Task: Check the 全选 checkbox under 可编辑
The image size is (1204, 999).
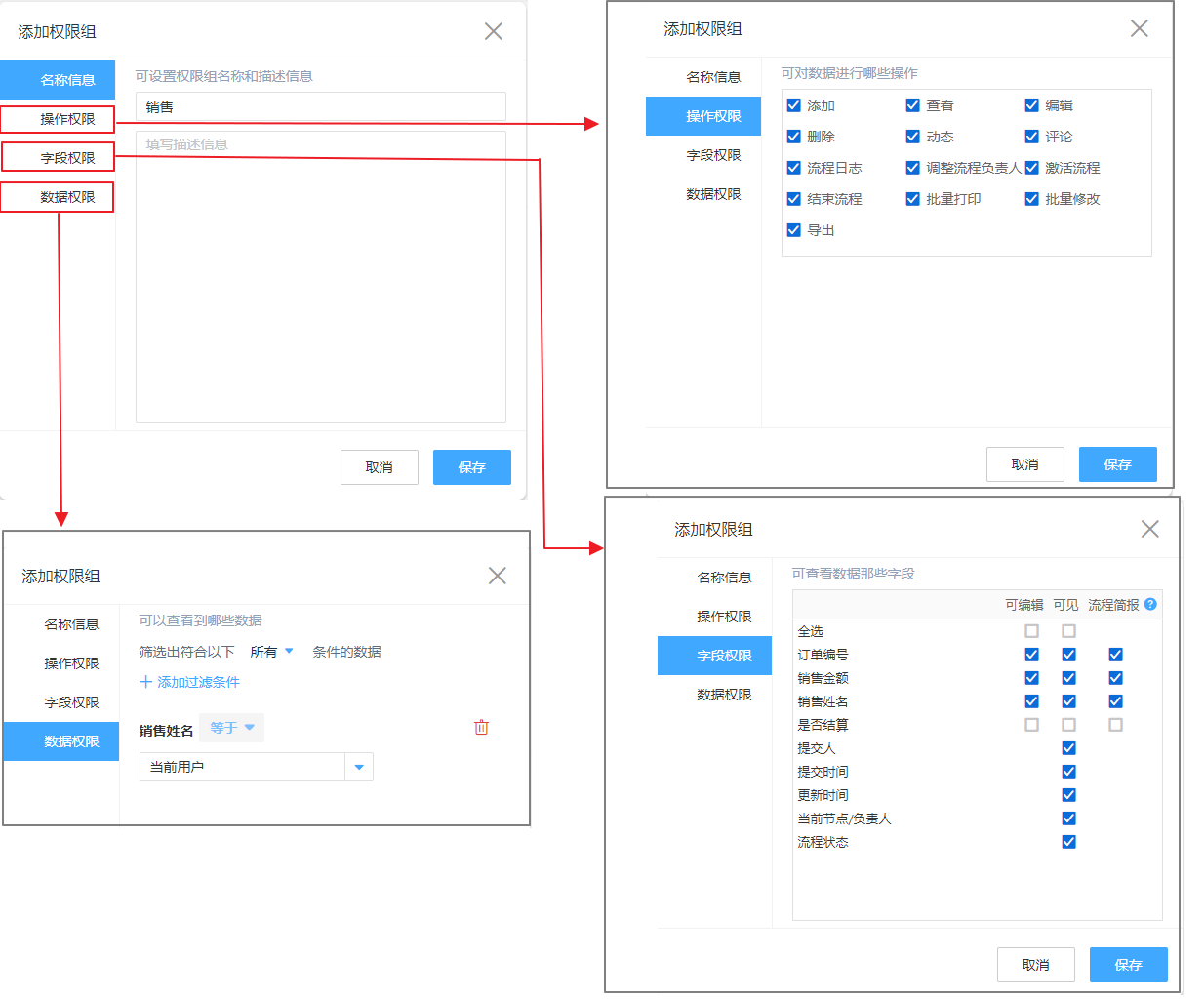Action: (x=1031, y=631)
